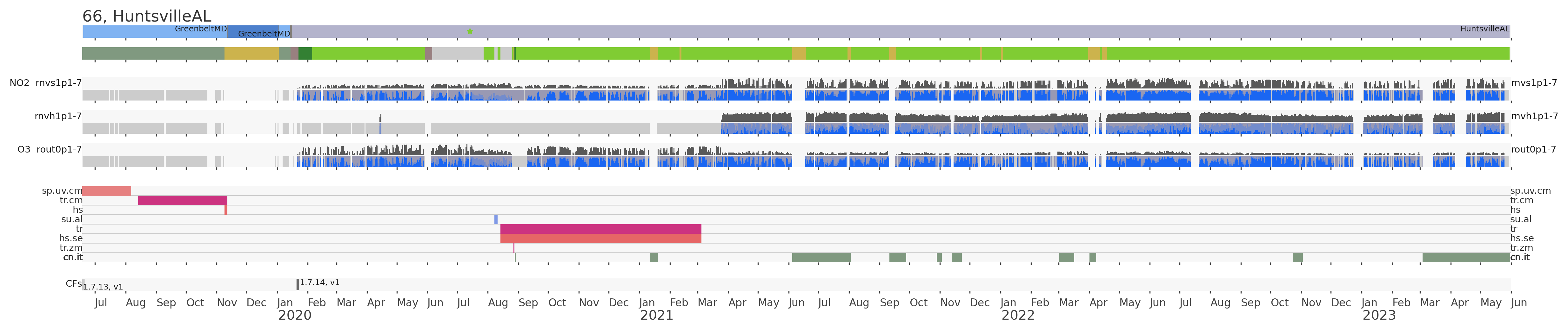Viewport: 1568px width, 332px height.
Task: Click the dark green status bar segment
Action: [x=305, y=54]
